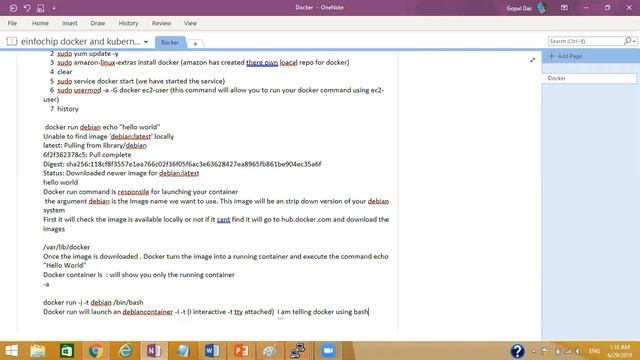
Task: Click the line 'hello world' output
Action: pos(60,182)
